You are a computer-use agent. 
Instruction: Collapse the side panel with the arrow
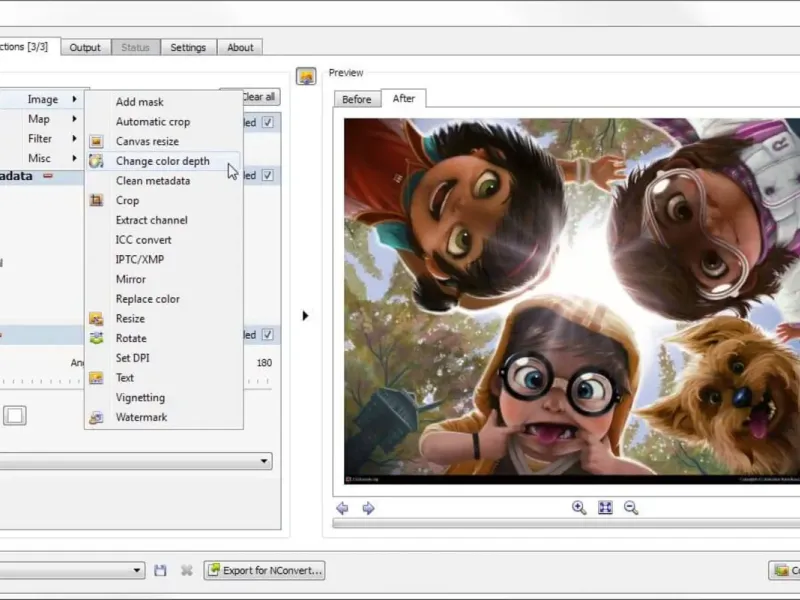click(x=305, y=316)
